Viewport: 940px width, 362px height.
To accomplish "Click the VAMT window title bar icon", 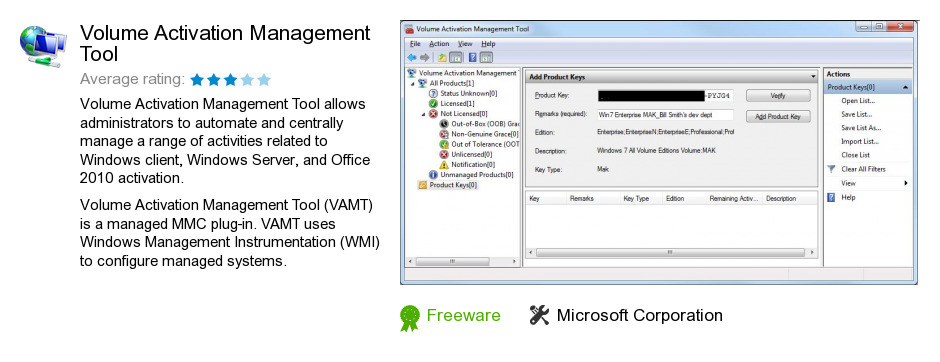I will [x=409, y=29].
